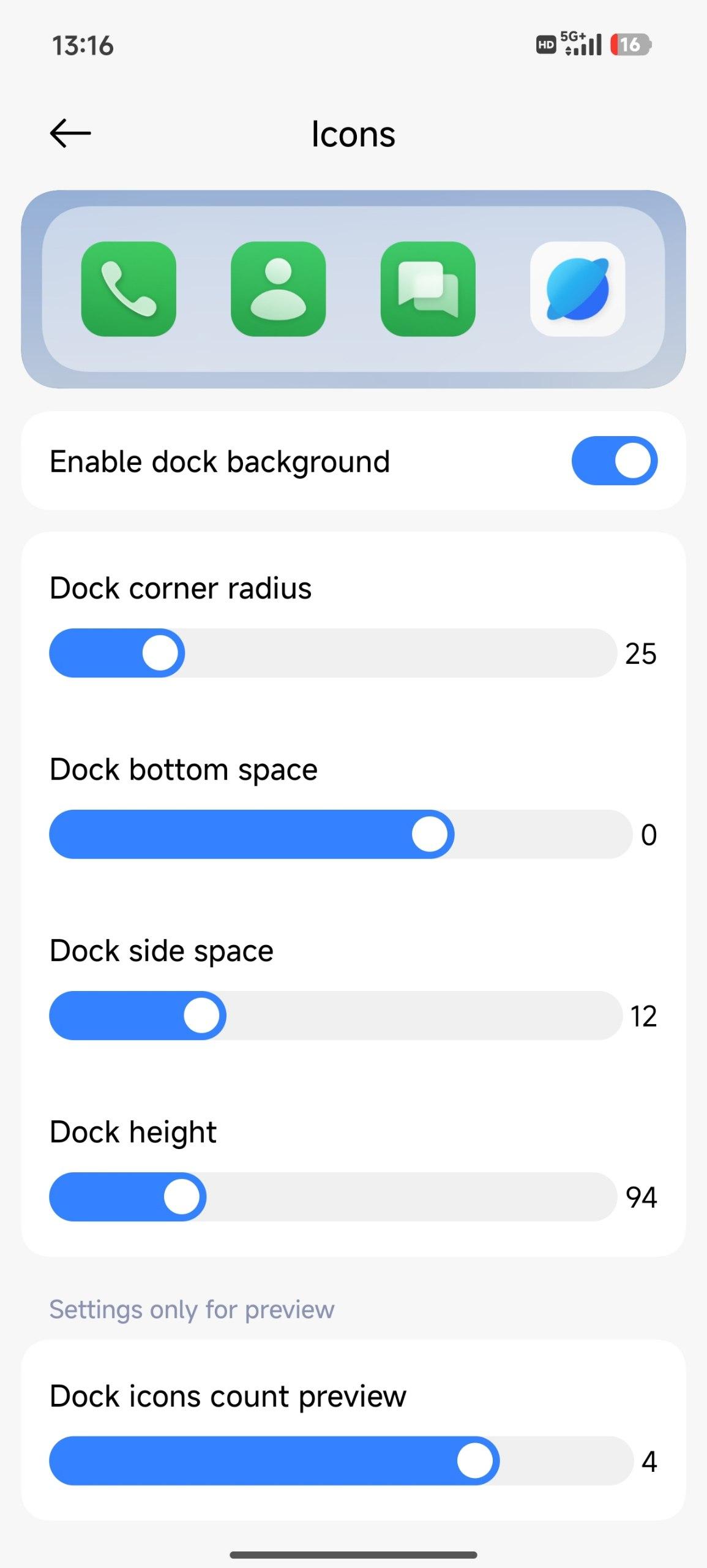Tap the Dock height value 94

[x=641, y=1197]
